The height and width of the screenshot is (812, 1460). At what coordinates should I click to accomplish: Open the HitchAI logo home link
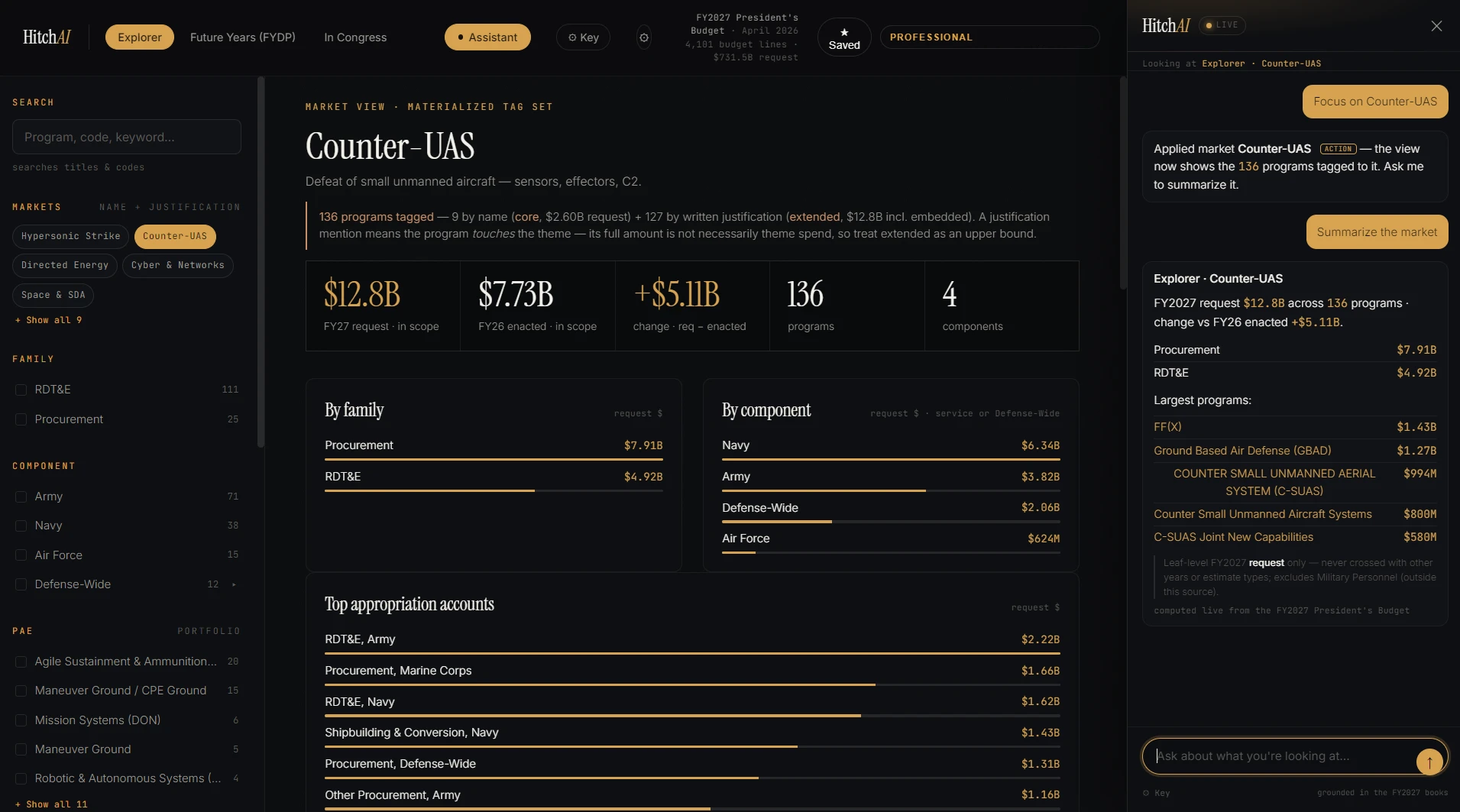47,37
